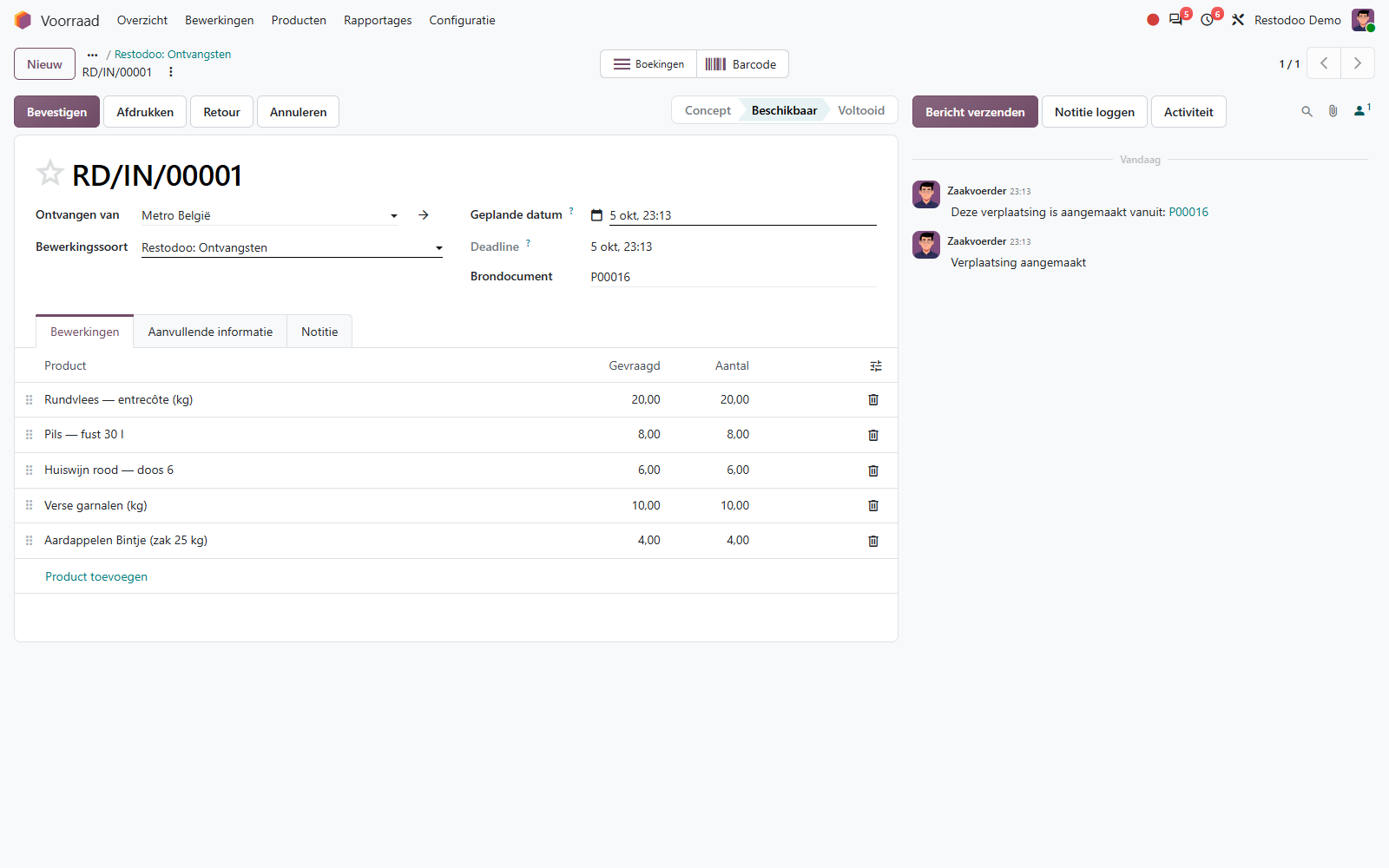Open the Barcode button

742,64
